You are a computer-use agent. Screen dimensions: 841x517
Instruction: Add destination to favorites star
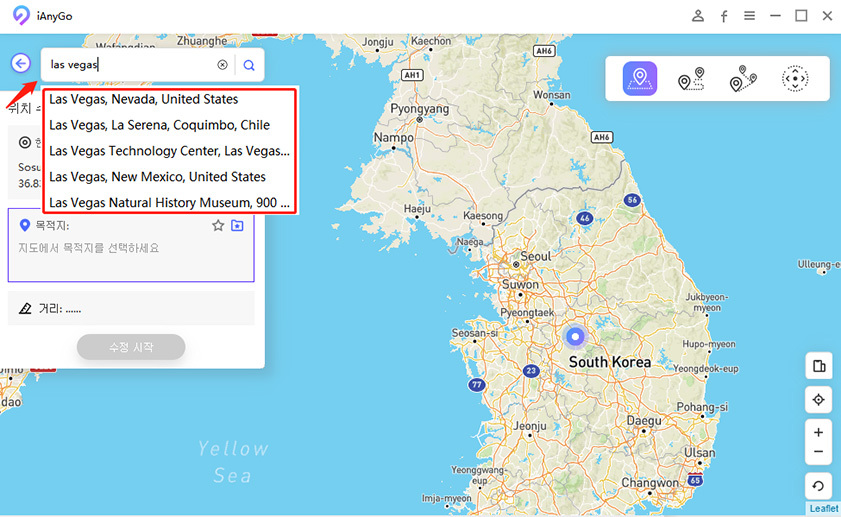(x=218, y=225)
